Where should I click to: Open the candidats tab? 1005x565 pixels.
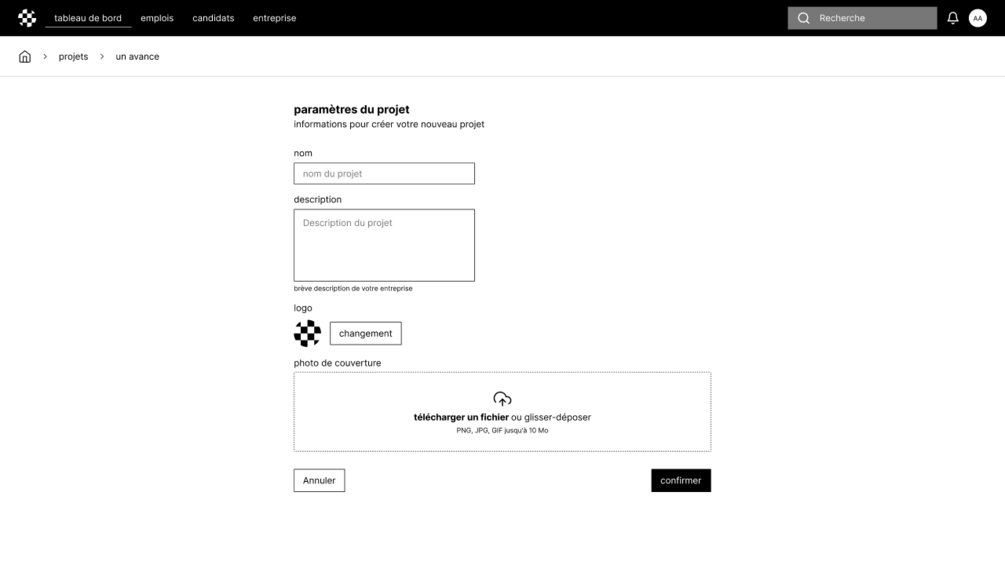pos(213,18)
